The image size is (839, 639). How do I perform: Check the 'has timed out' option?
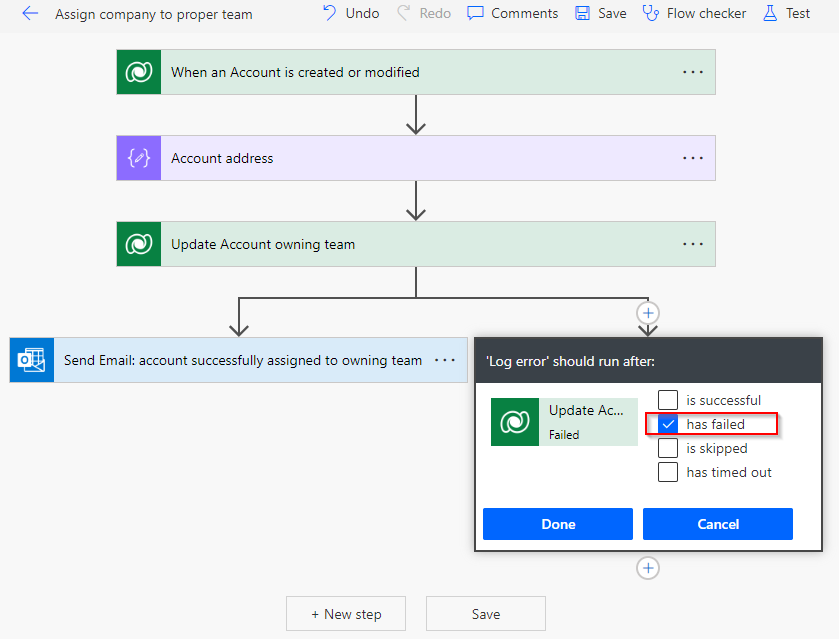[667, 471]
